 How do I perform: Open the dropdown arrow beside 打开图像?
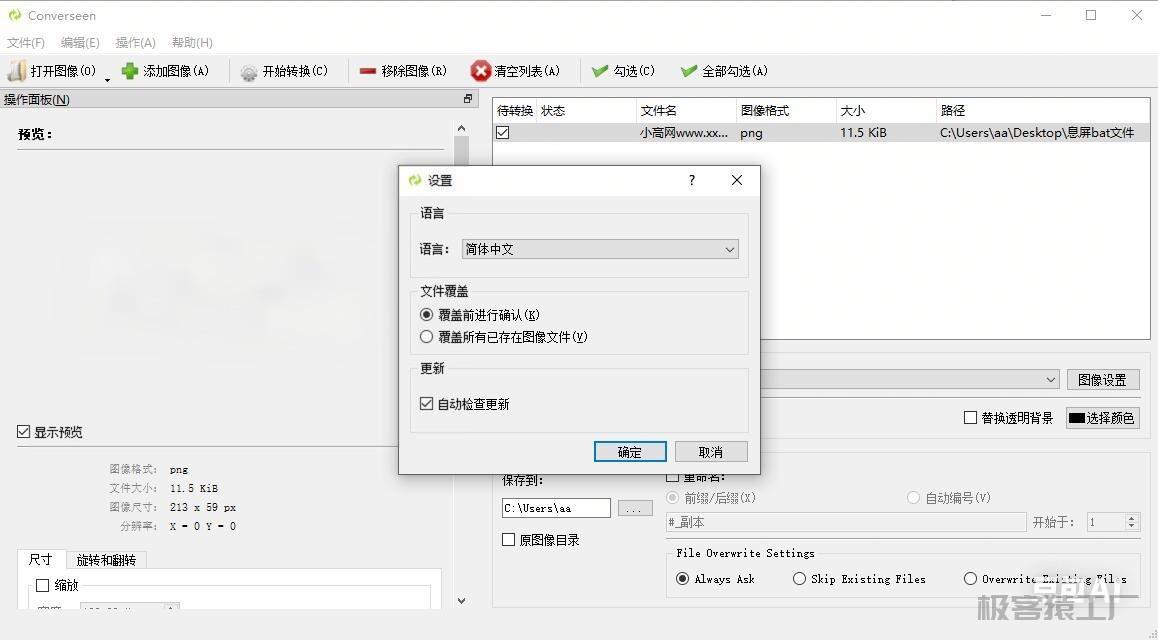pos(107,79)
